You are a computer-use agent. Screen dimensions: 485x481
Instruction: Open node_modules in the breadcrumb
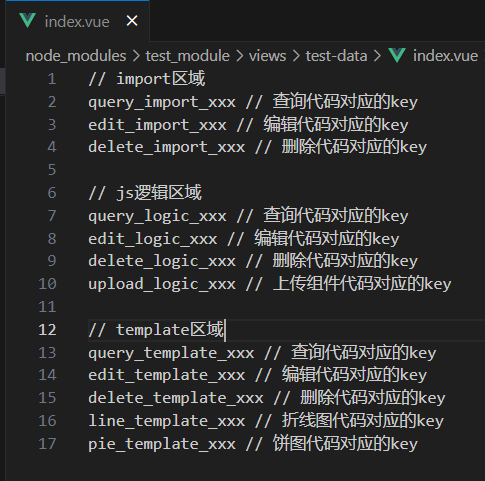76,56
